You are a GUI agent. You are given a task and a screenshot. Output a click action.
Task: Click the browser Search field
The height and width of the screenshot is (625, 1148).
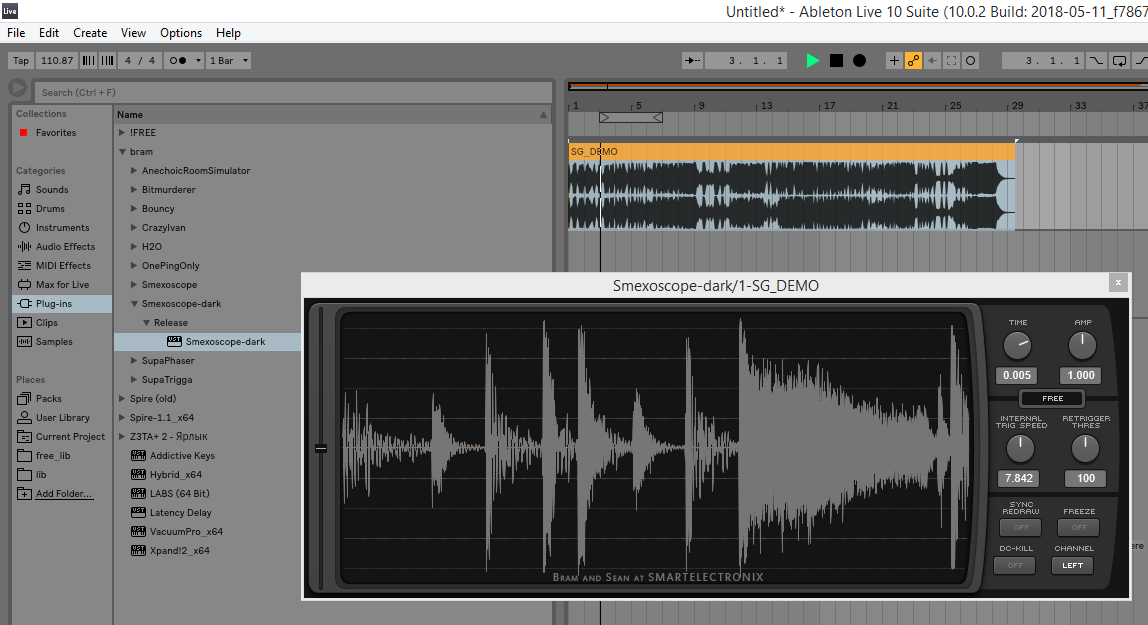[293, 92]
